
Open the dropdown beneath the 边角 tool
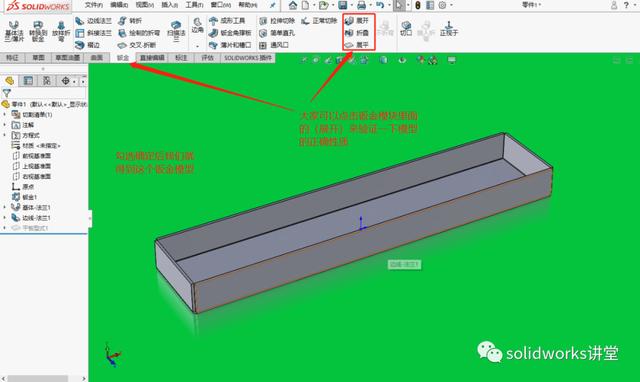click(x=198, y=46)
